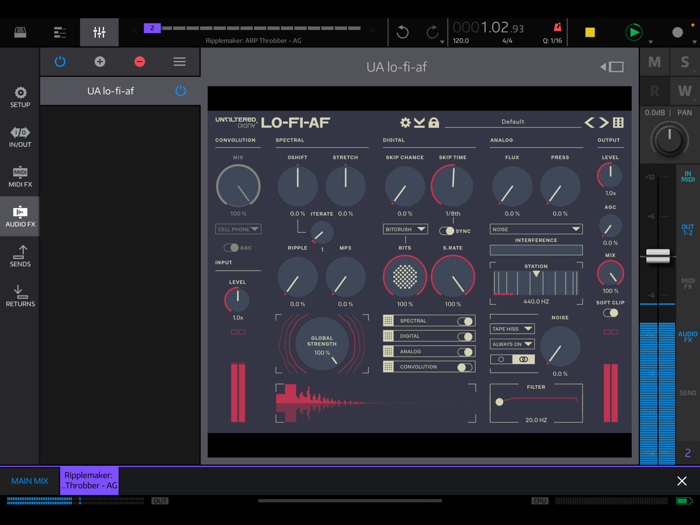Redo the last action
Image resolution: width=700 pixels, height=525 pixels.
pos(432,32)
